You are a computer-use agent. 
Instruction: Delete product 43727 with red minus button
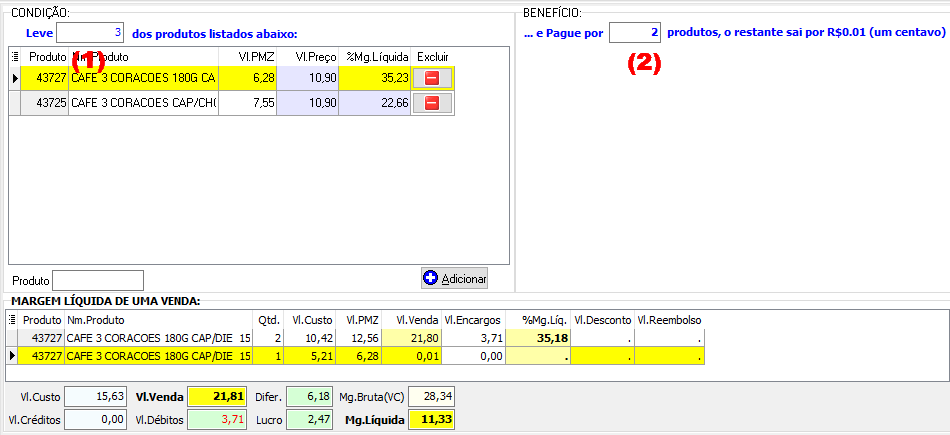pos(431,78)
